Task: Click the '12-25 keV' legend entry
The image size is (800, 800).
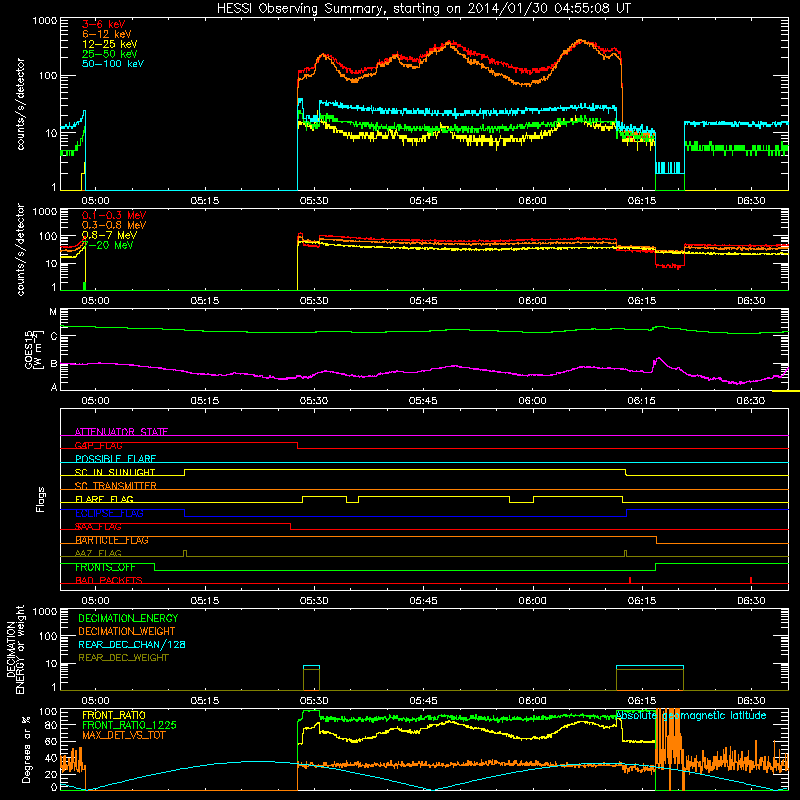Action: pos(110,44)
